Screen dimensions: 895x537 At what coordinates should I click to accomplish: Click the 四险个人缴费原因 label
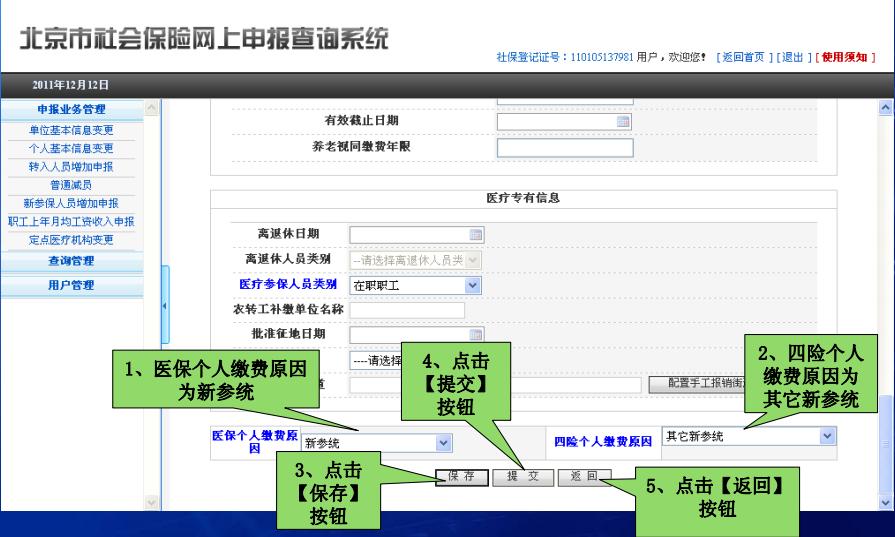[603, 441]
